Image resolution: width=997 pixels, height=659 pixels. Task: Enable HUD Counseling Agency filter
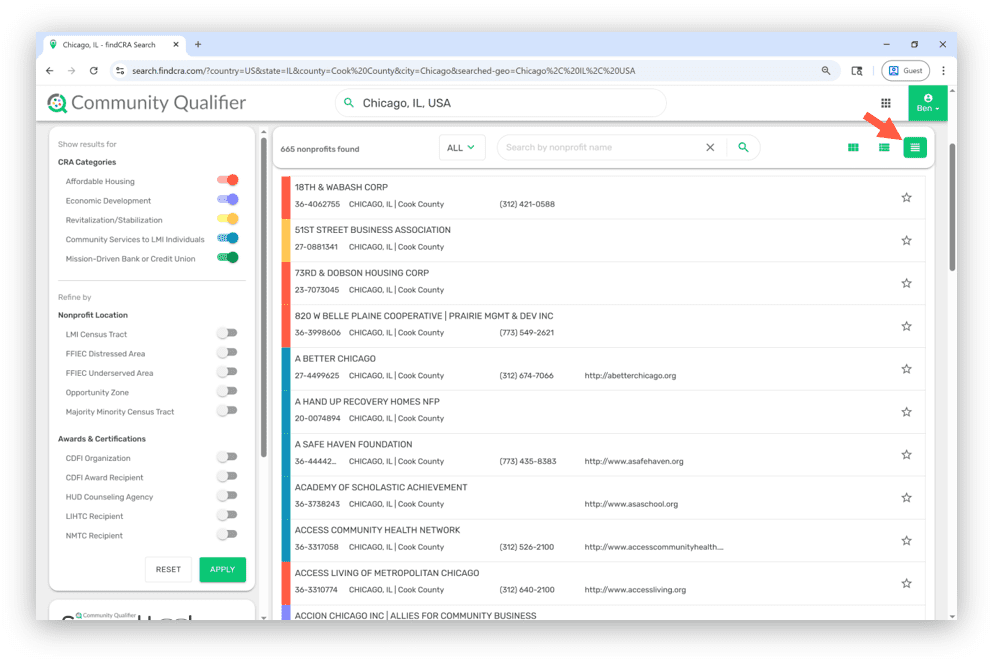[x=227, y=496]
